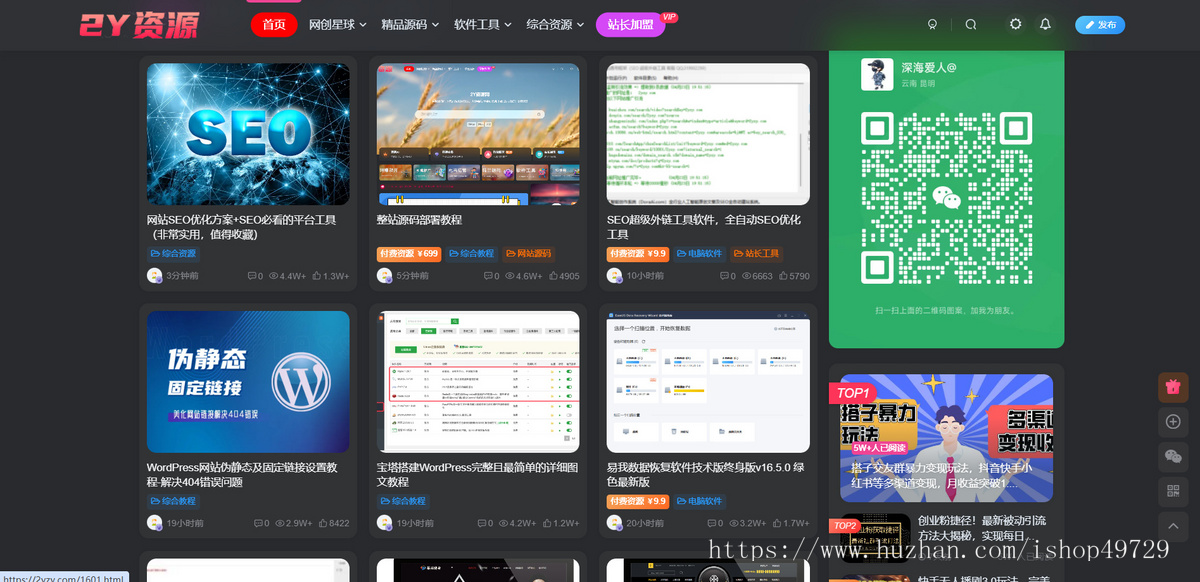
Task: Click 综合教程 tag on 宝塔搭建 card
Action: (x=404, y=501)
